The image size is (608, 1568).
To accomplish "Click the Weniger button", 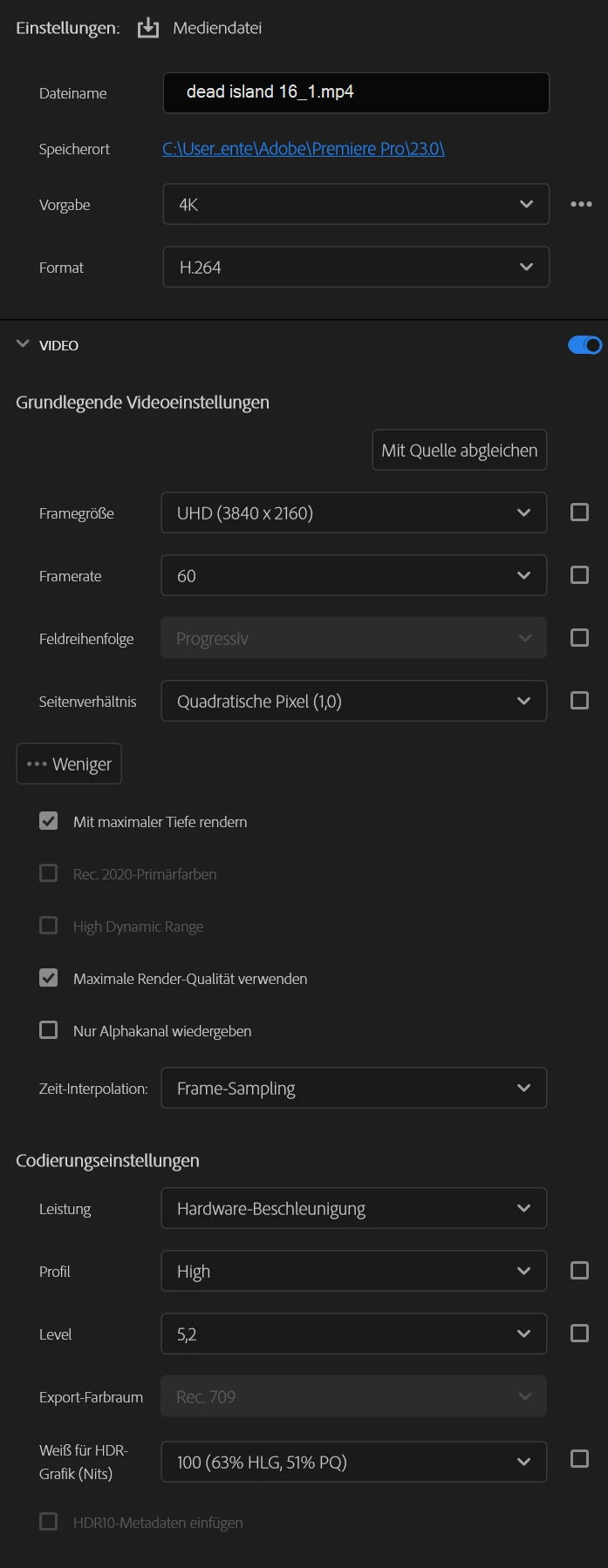I will pos(69,764).
